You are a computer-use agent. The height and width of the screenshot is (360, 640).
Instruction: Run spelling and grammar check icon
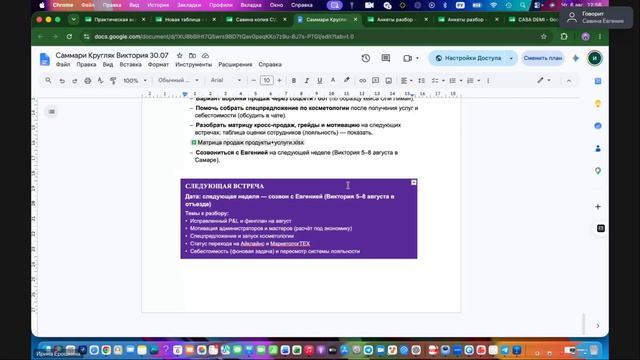(100, 81)
